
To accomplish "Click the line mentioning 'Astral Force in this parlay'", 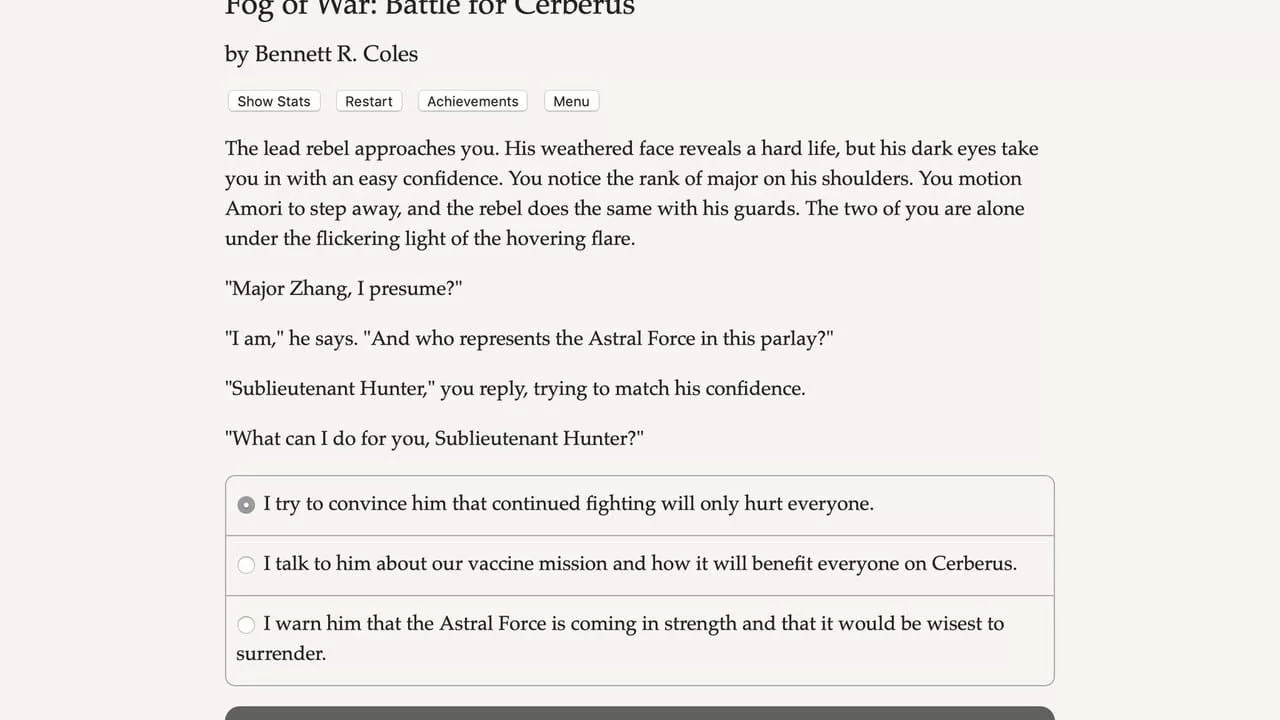I will click(529, 339).
